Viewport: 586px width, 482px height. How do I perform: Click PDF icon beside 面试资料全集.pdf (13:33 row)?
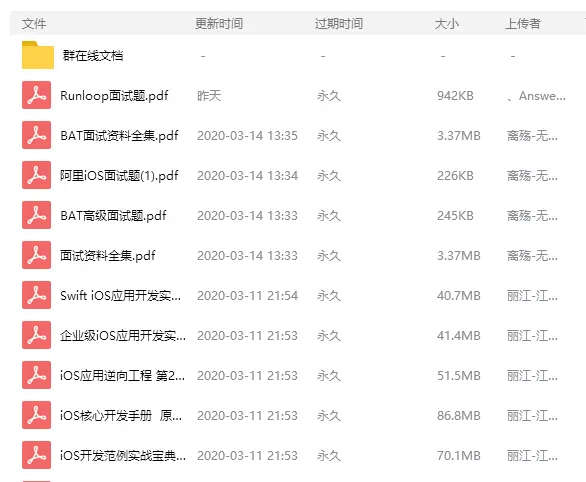point(36,255)
